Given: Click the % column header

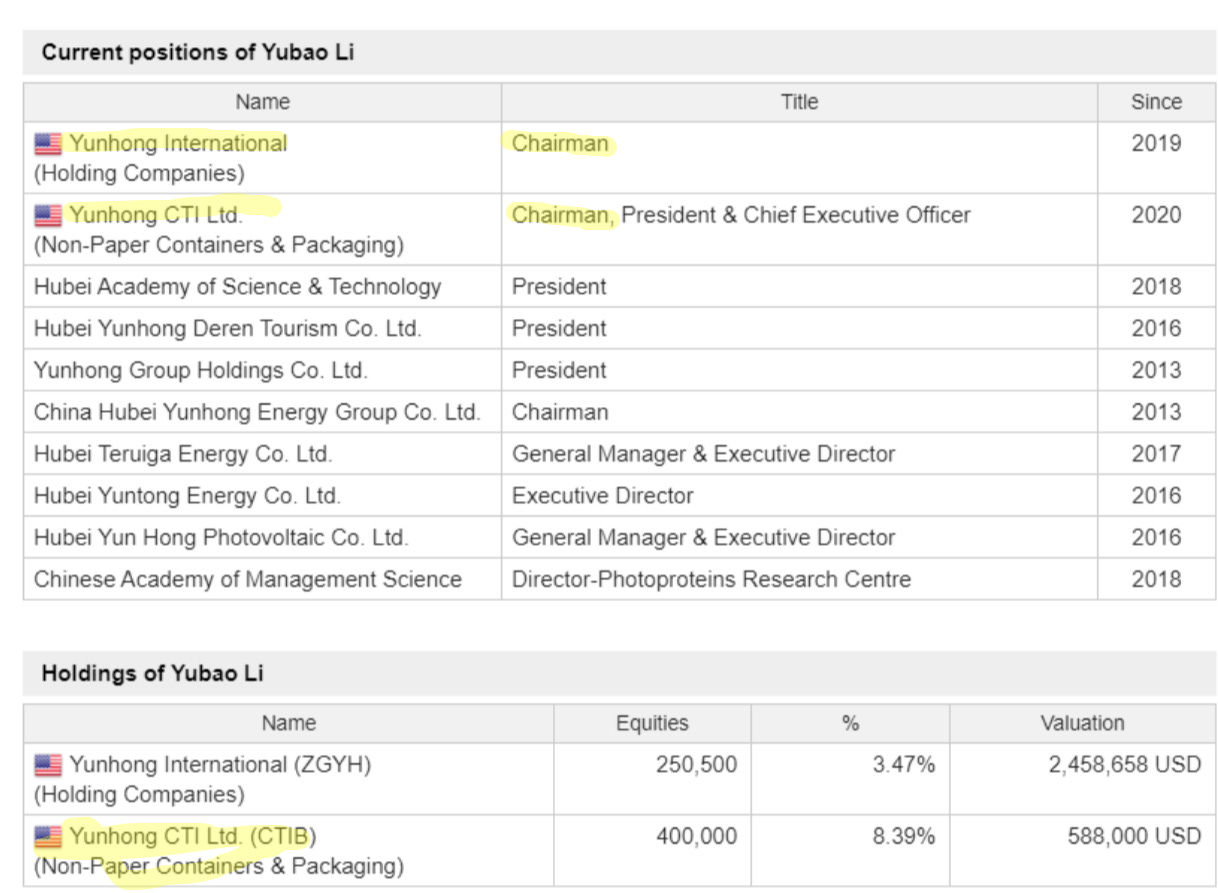Looking at the screenshot, I should [x=850, y=723].
